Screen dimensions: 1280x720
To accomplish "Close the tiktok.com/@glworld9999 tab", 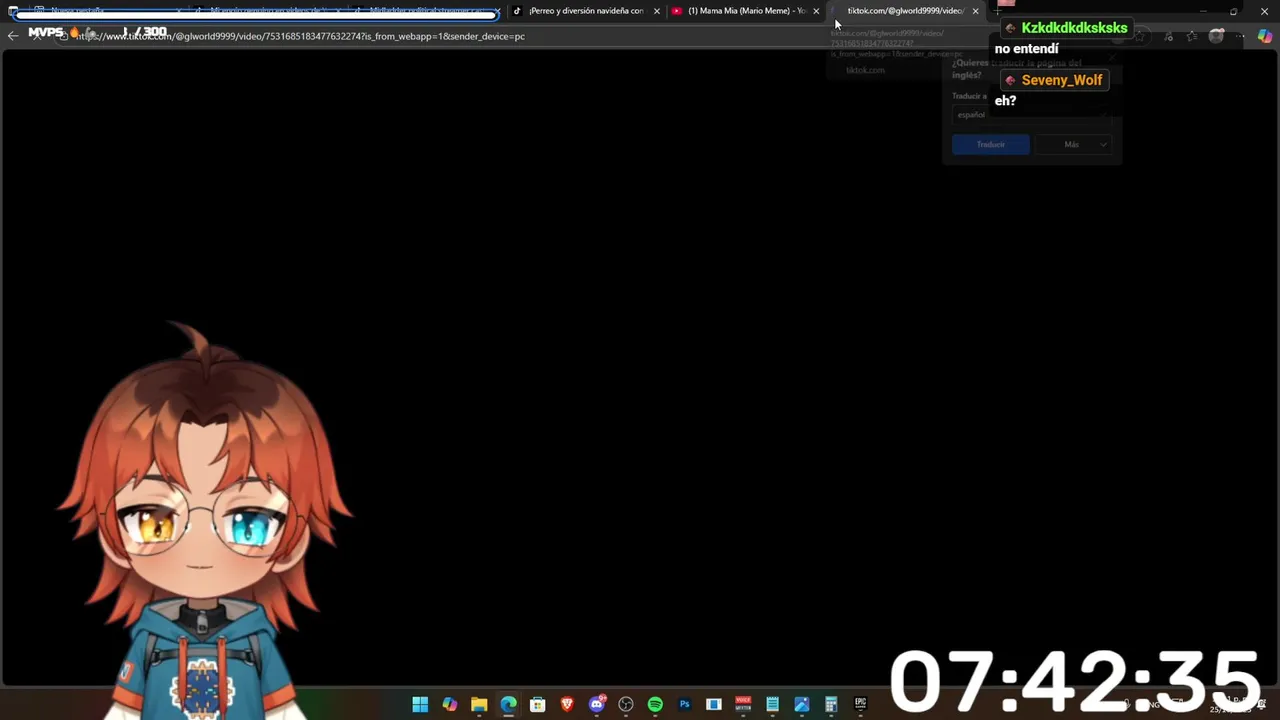I will click(x=976, y=11).
